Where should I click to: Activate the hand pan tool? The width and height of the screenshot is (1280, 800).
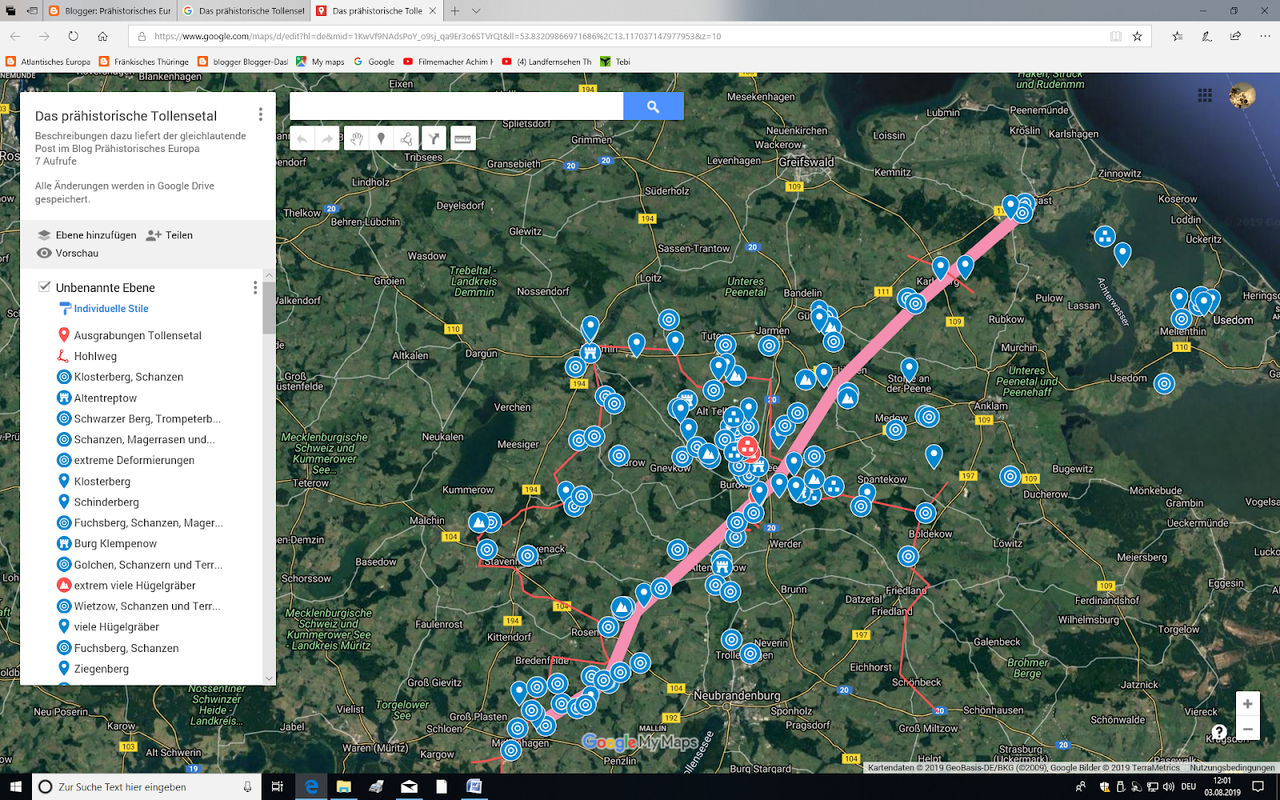click(356, 138)
